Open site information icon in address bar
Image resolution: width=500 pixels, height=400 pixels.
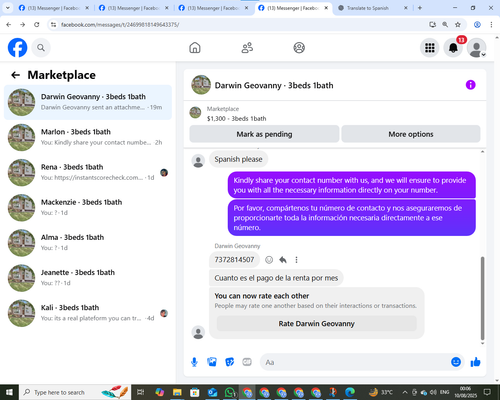(53, 25)
